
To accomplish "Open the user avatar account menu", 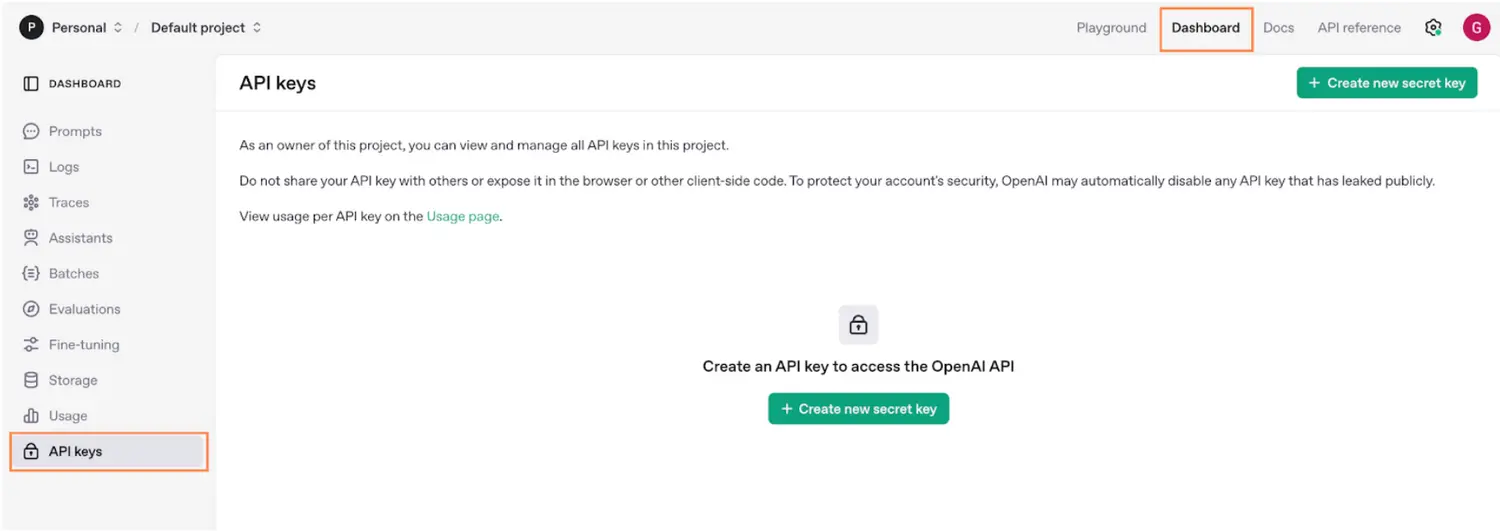I will pos(1476,28).
